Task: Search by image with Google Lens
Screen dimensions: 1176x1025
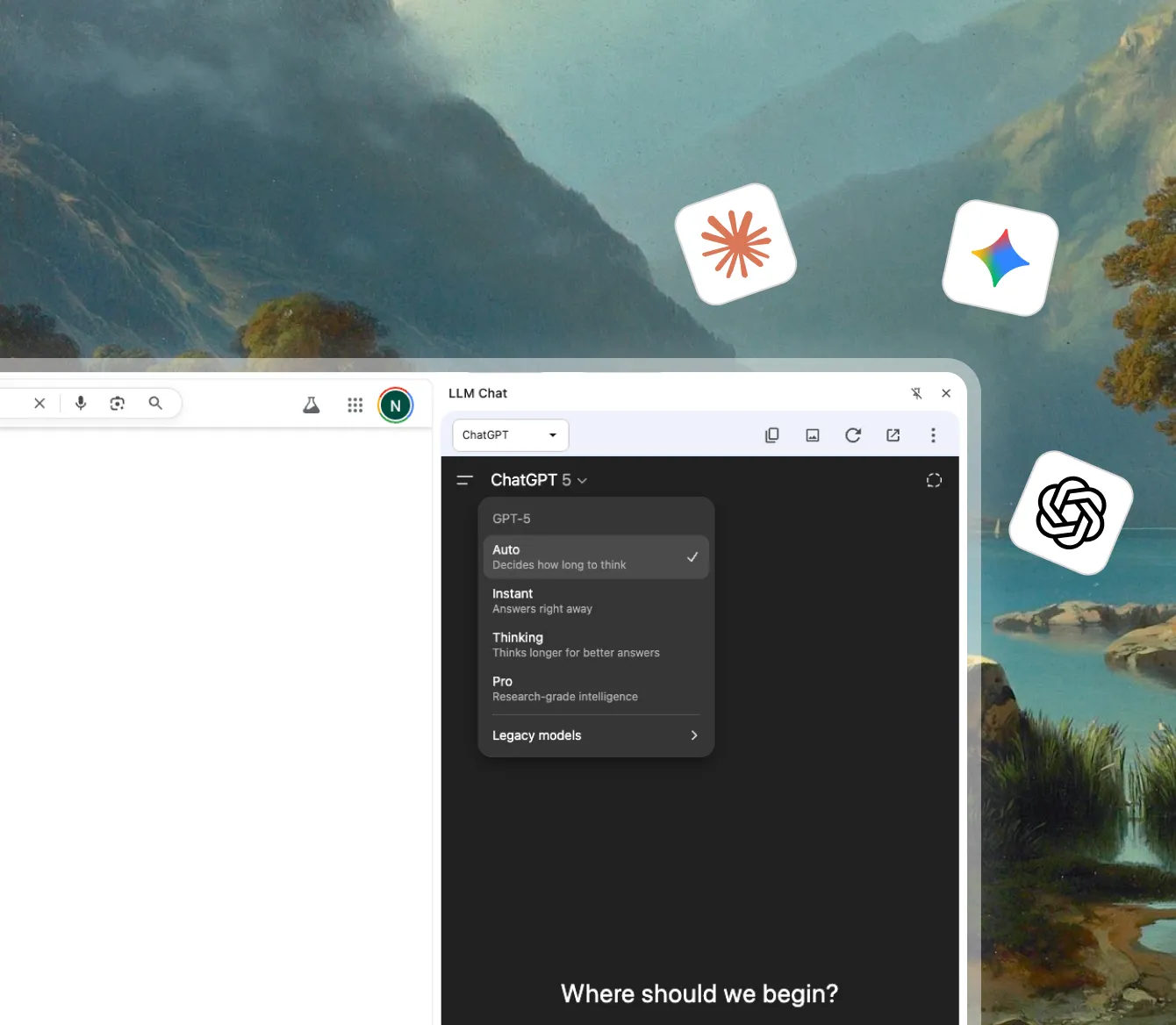Action: click(118, 403)
